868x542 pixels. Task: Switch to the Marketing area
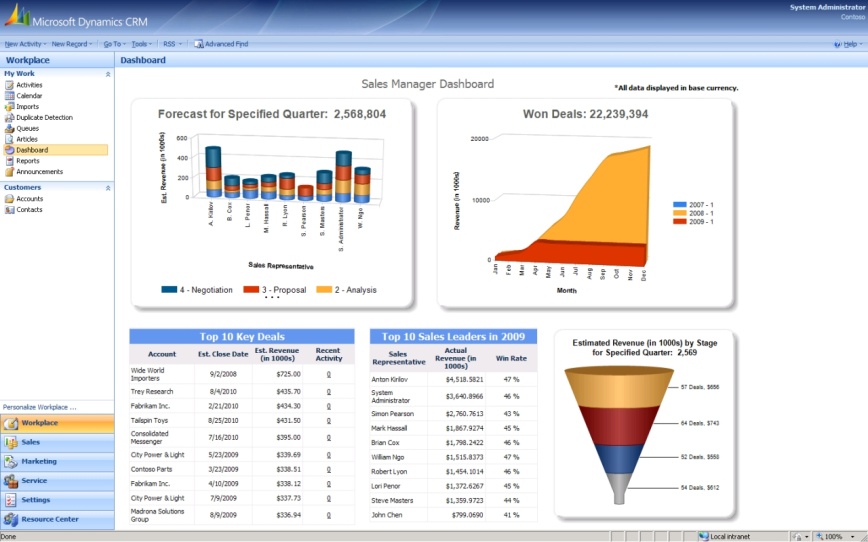tap(57, 462)
